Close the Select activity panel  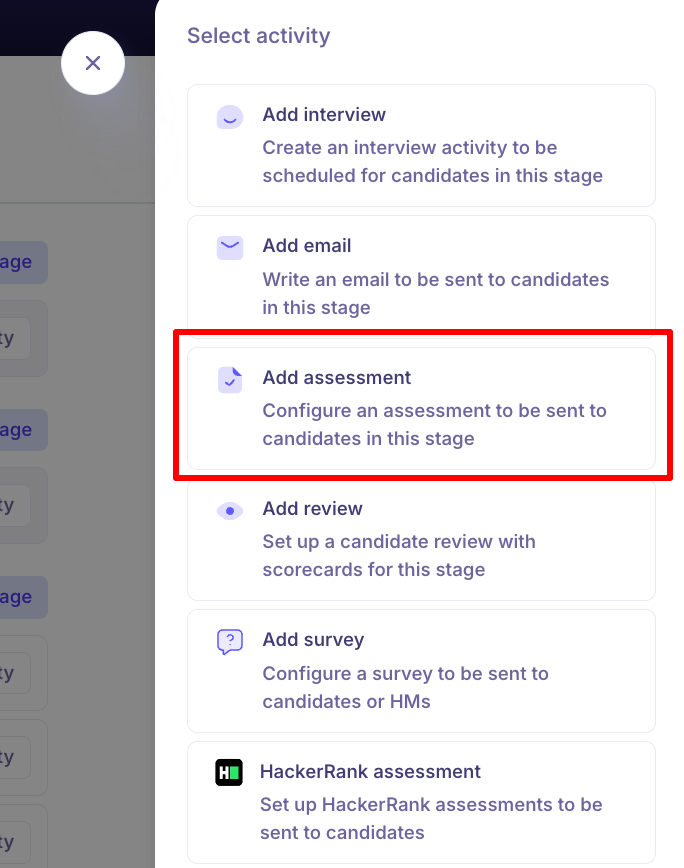(x=93, y=63)
